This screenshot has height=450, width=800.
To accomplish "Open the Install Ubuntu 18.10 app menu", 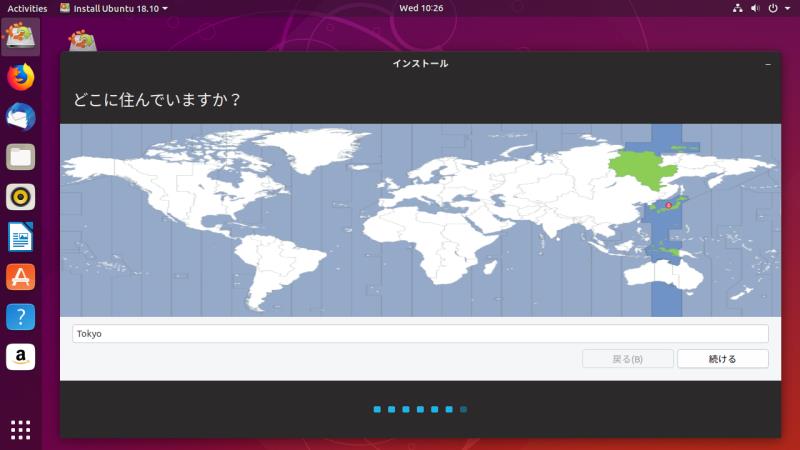I will tap(114, 8).
